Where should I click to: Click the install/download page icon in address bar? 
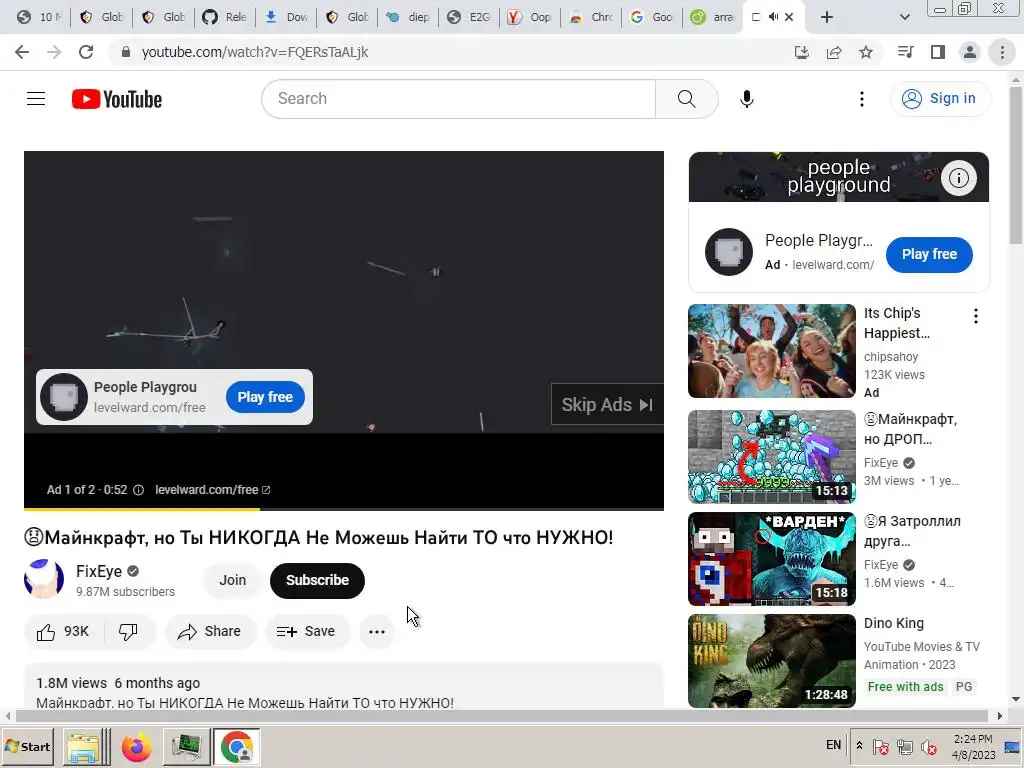pyautogui.click(x=802, y=52)
